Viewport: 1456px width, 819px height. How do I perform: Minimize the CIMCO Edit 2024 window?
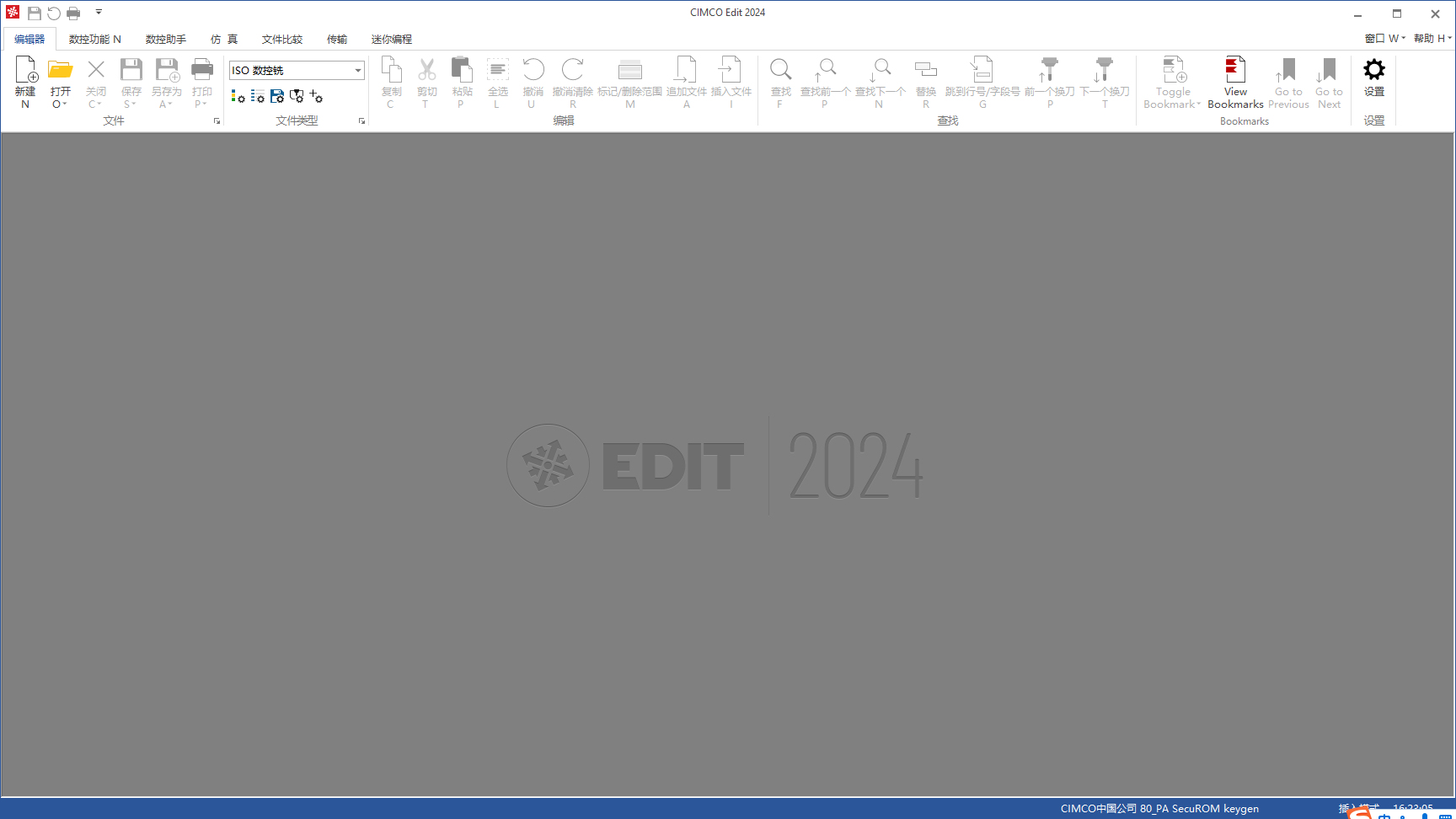point(1358,13)
